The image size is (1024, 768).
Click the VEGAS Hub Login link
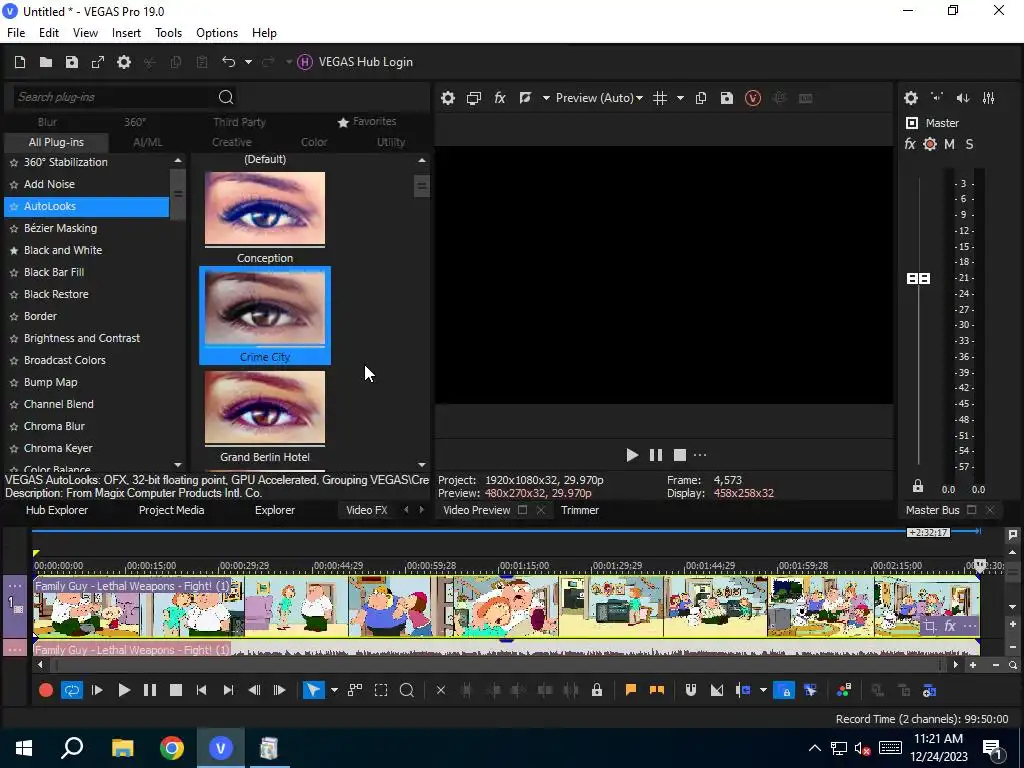click(x=366, y=62)
